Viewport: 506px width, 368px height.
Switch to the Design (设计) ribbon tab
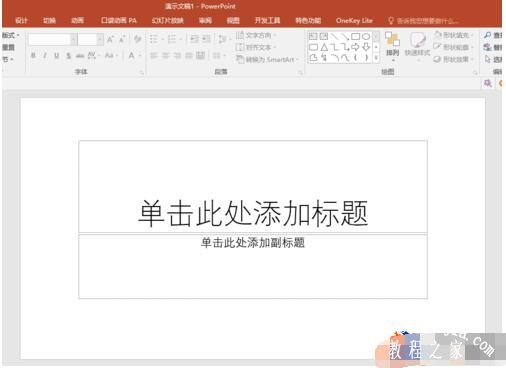21,21
